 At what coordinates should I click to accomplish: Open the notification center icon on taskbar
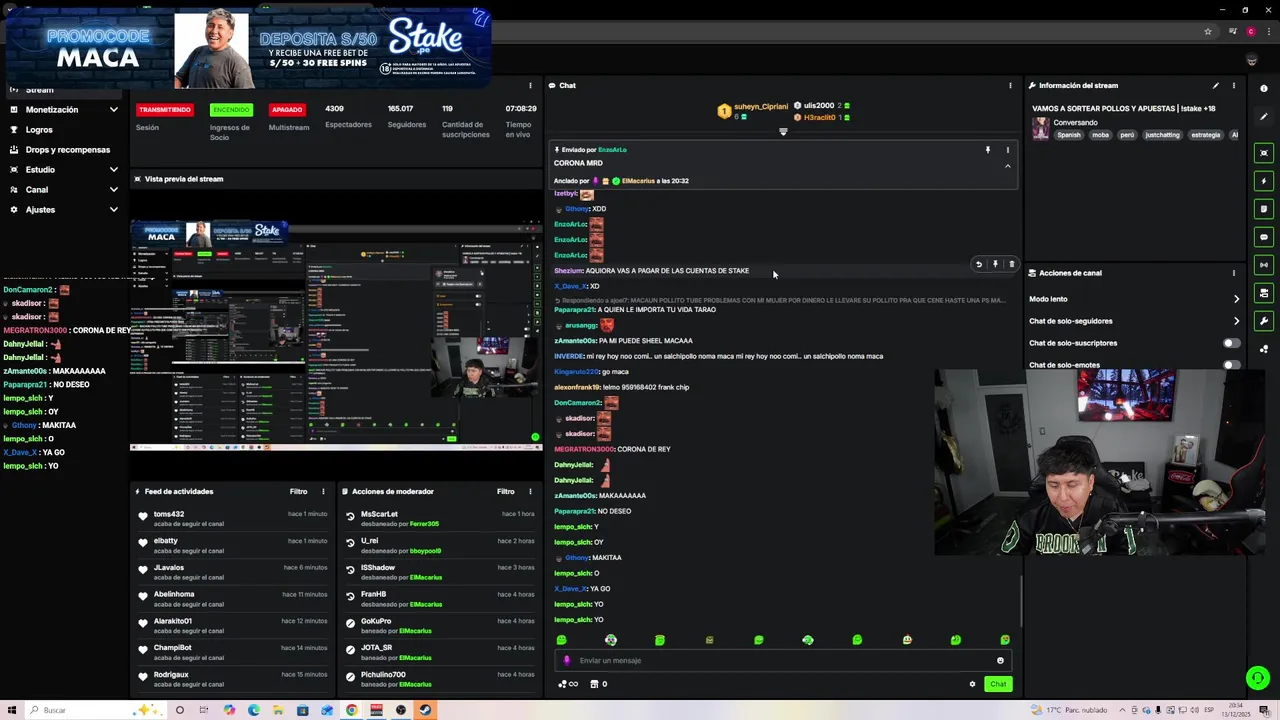tap(1265, 710)
